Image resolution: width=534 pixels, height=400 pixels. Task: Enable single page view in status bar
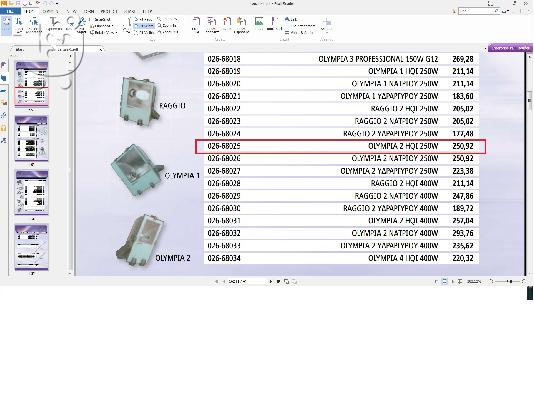(436, 282)
